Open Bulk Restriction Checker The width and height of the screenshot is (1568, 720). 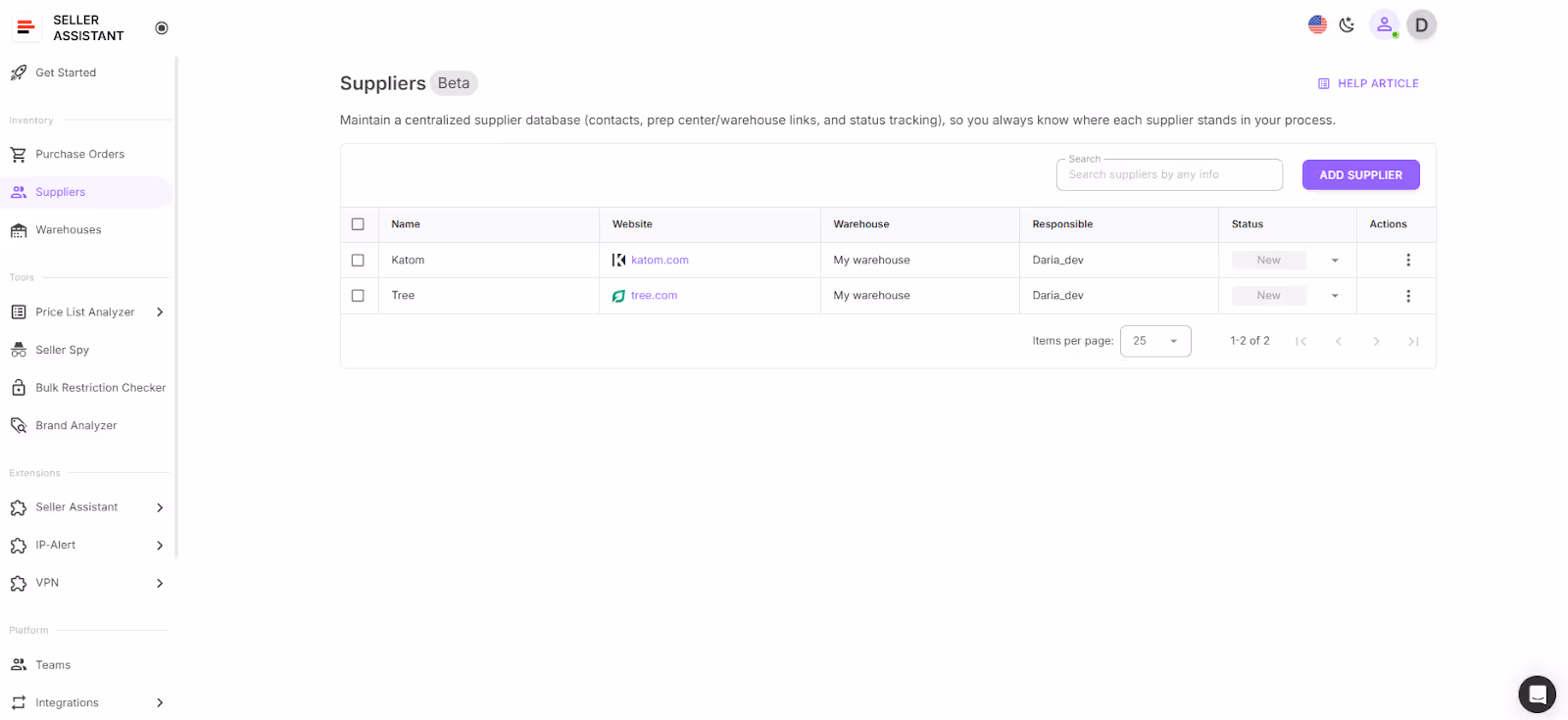(x=101, y=388)
